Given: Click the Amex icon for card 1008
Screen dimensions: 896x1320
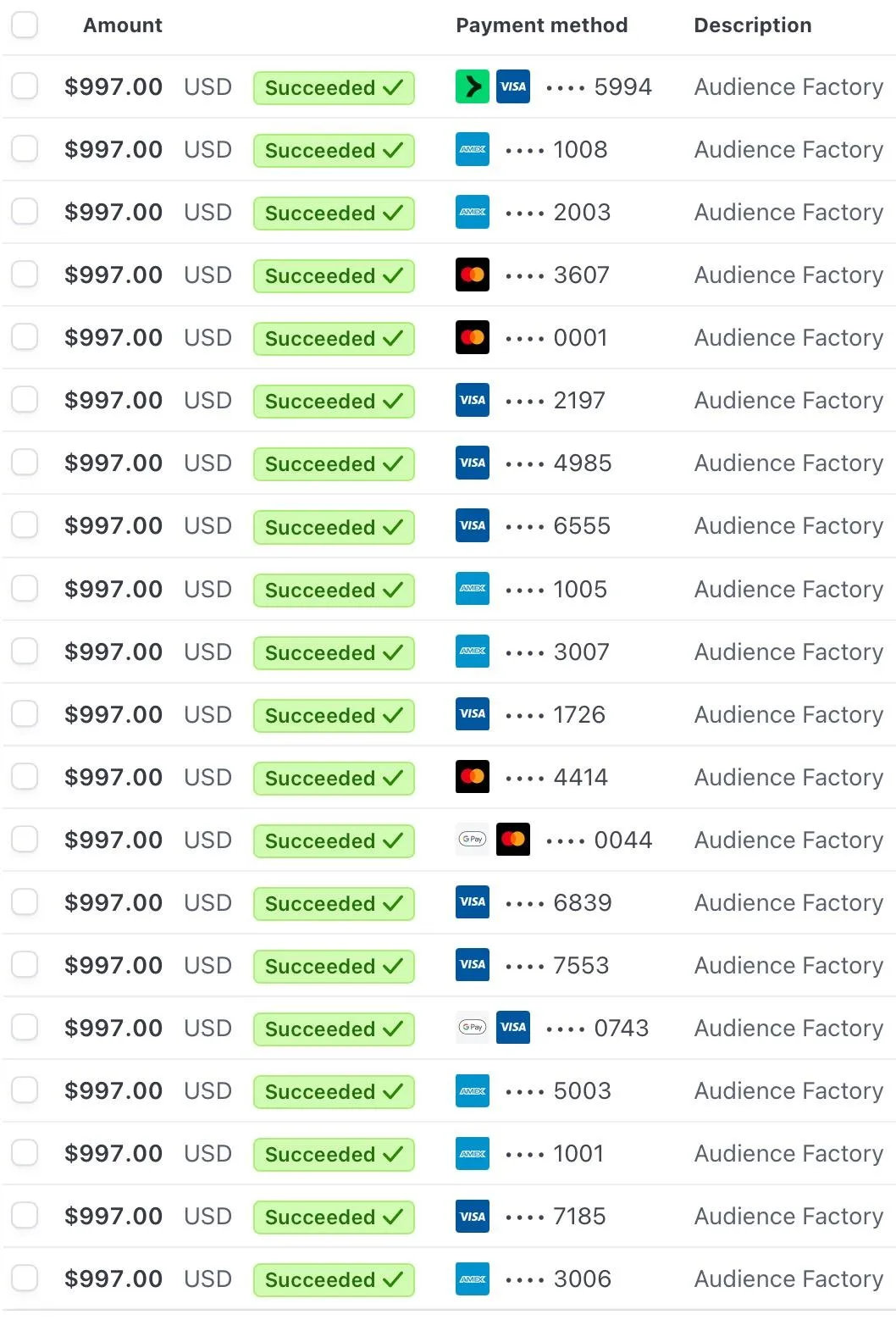Looking at the screenshot, I should tap(472, 149).
